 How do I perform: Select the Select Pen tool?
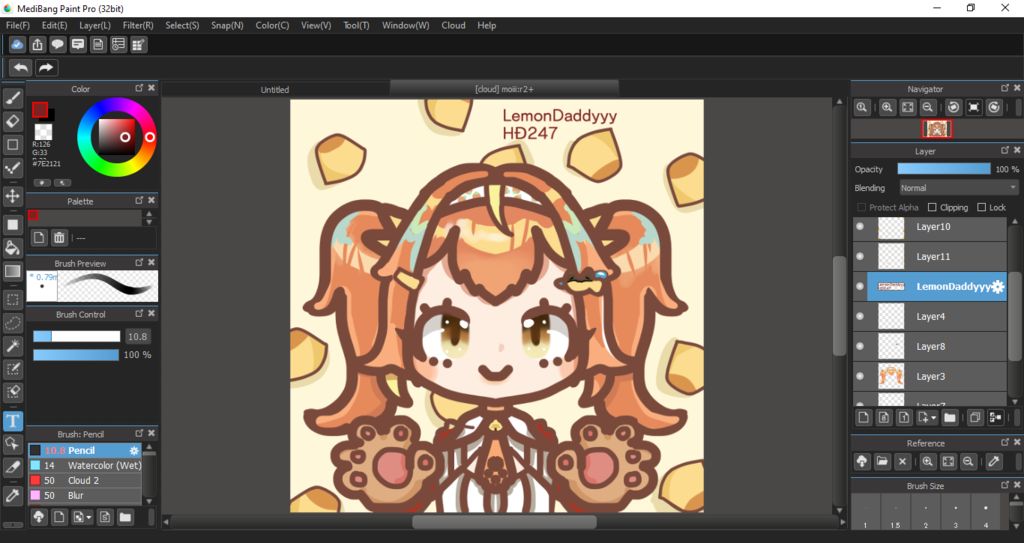click(12, 369)
